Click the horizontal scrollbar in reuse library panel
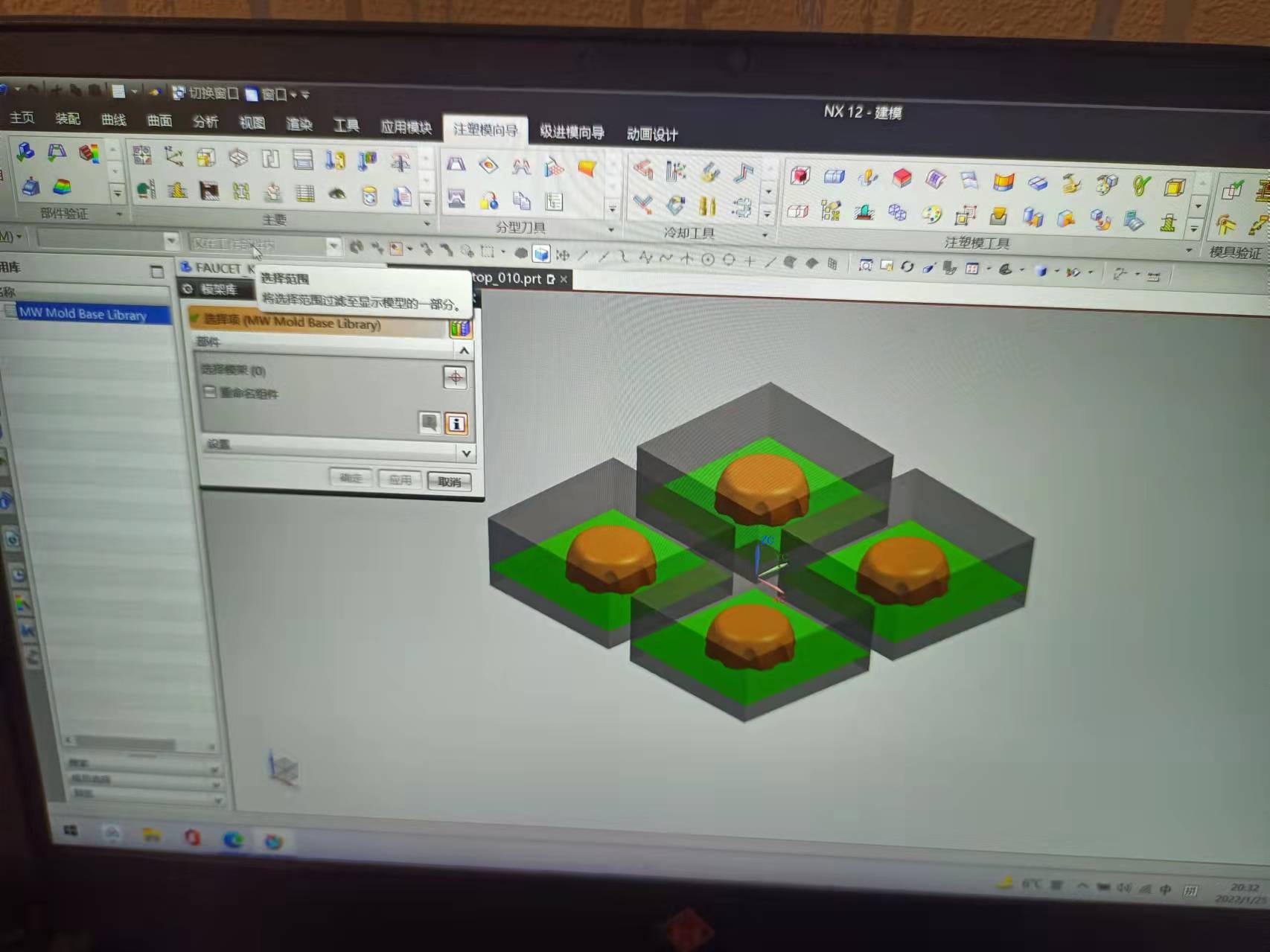The height and width of the screenshot is (952, 1270). 125,744
